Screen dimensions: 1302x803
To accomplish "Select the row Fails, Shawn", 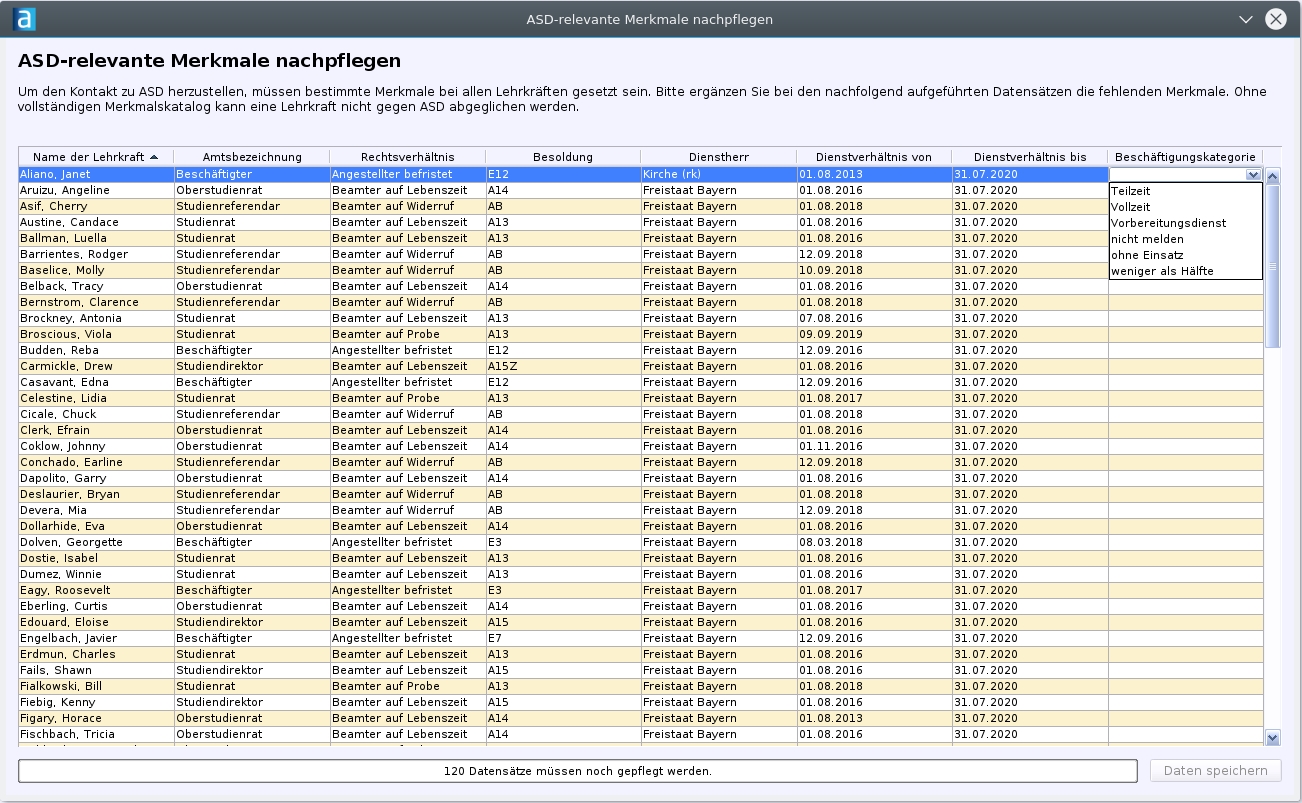I will coord(641,670).
